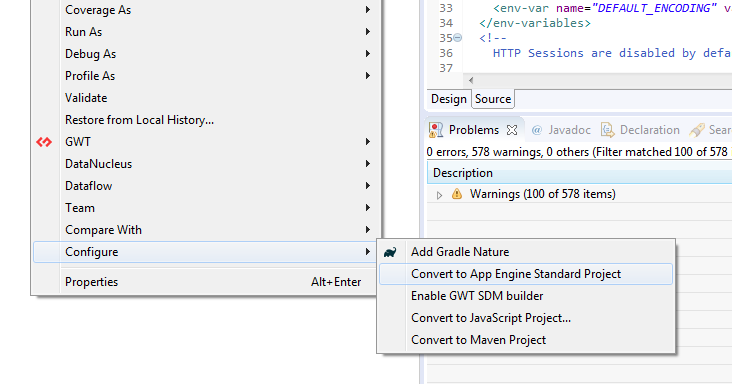Open the Run As submenu
732x384 pixels.
(205, 32)
